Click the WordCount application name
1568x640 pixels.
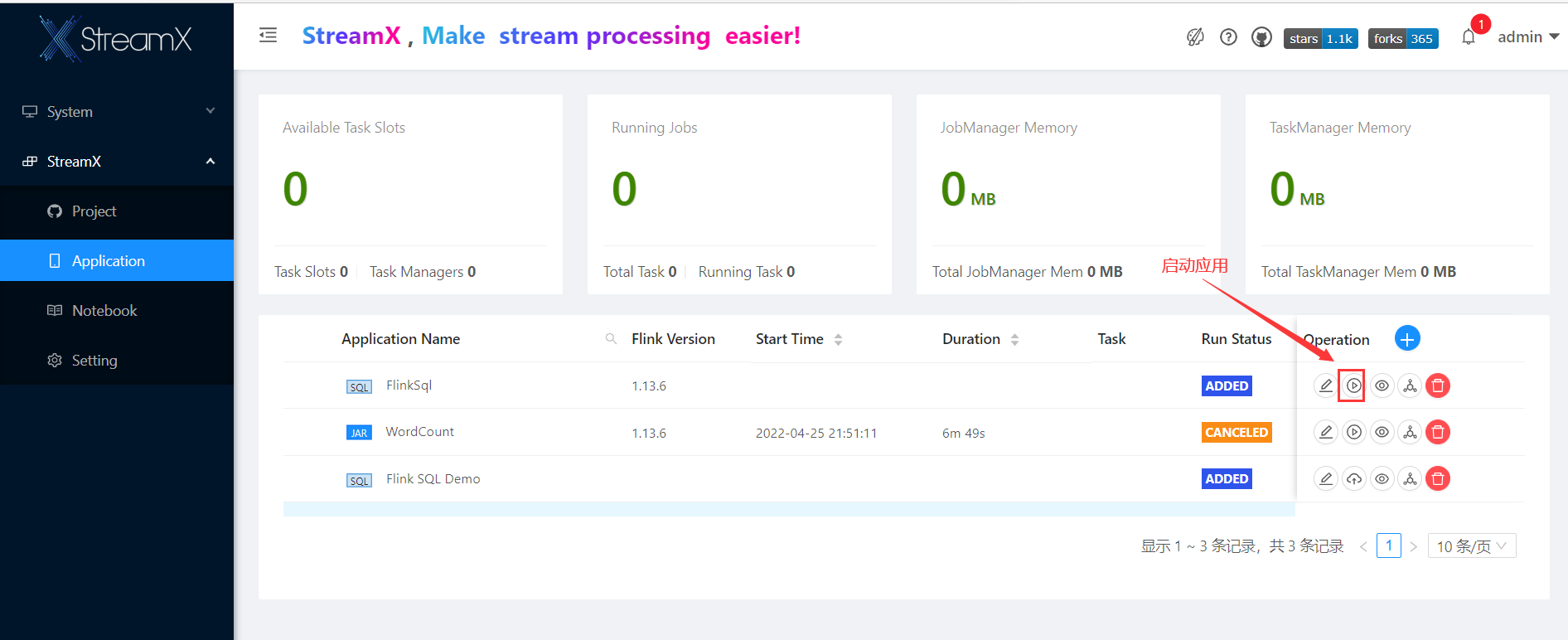coord(420,431)
